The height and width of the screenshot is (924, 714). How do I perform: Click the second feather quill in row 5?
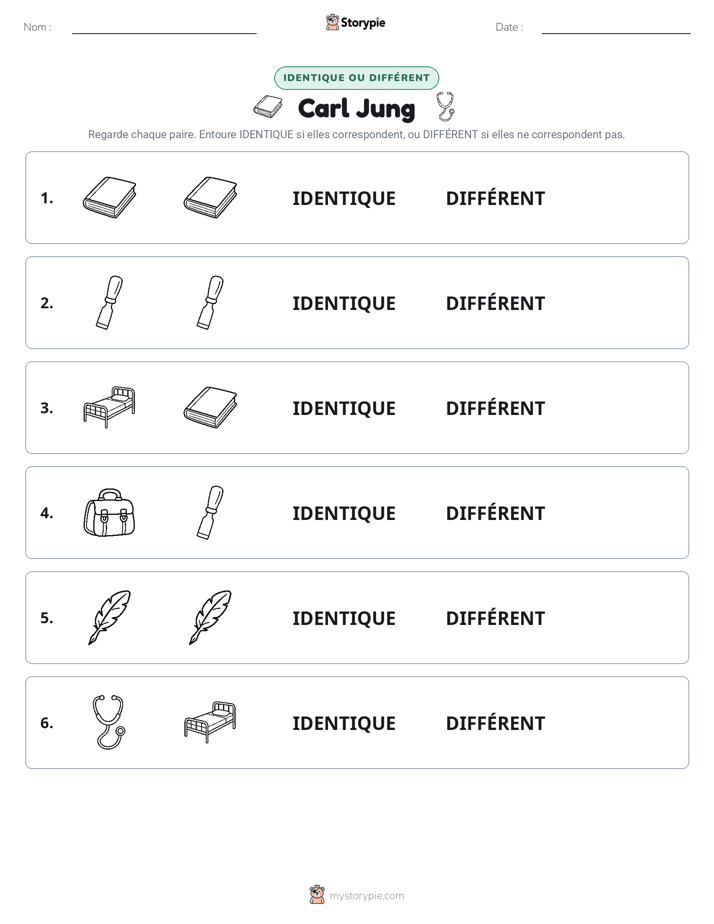point(210,618)
